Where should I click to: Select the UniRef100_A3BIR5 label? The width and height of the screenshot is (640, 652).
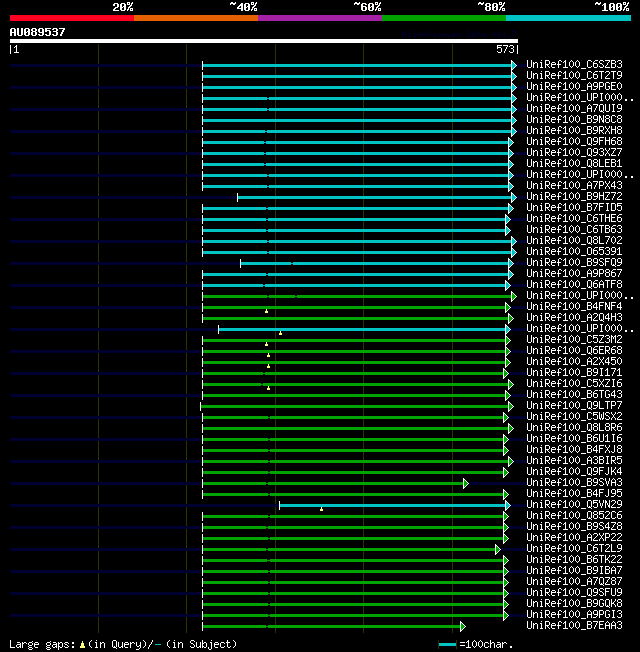click(x=574, y=460)
